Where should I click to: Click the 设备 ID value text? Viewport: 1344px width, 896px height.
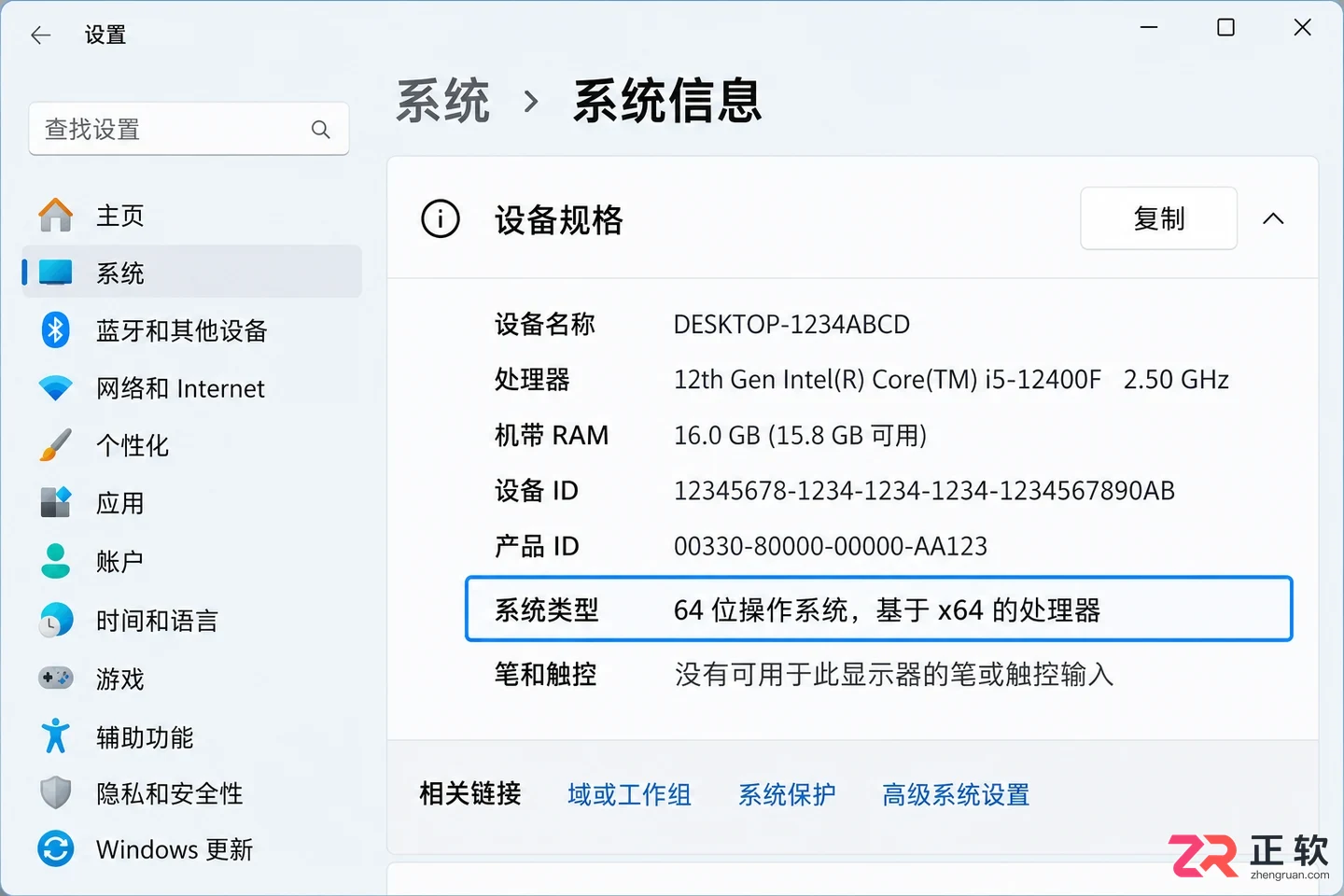(x=924, y=491)
